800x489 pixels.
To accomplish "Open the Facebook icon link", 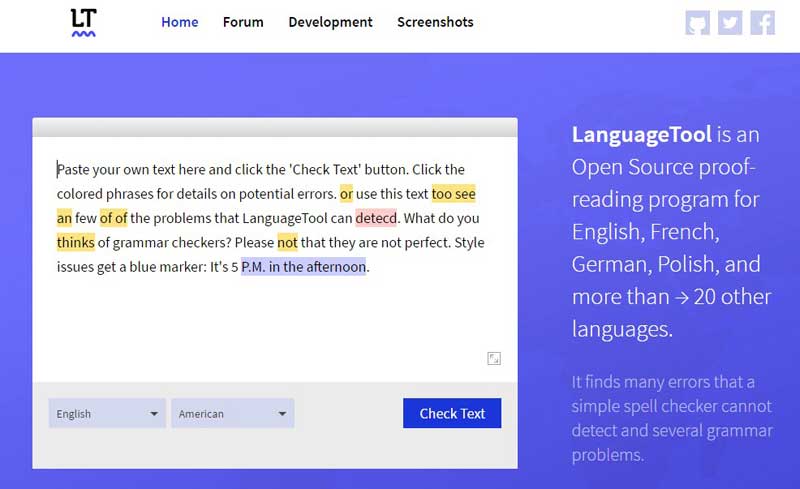I will click(x=763, y=22).
